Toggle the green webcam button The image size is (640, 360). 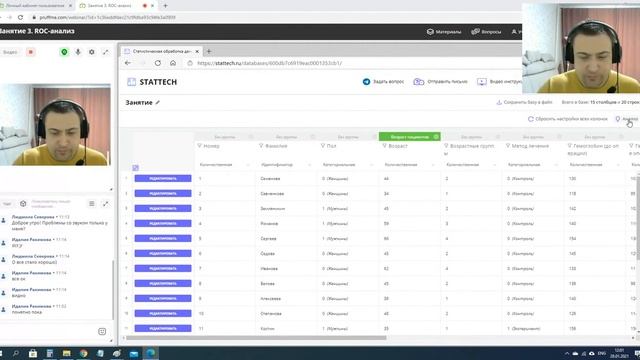(x=64, y=52)
